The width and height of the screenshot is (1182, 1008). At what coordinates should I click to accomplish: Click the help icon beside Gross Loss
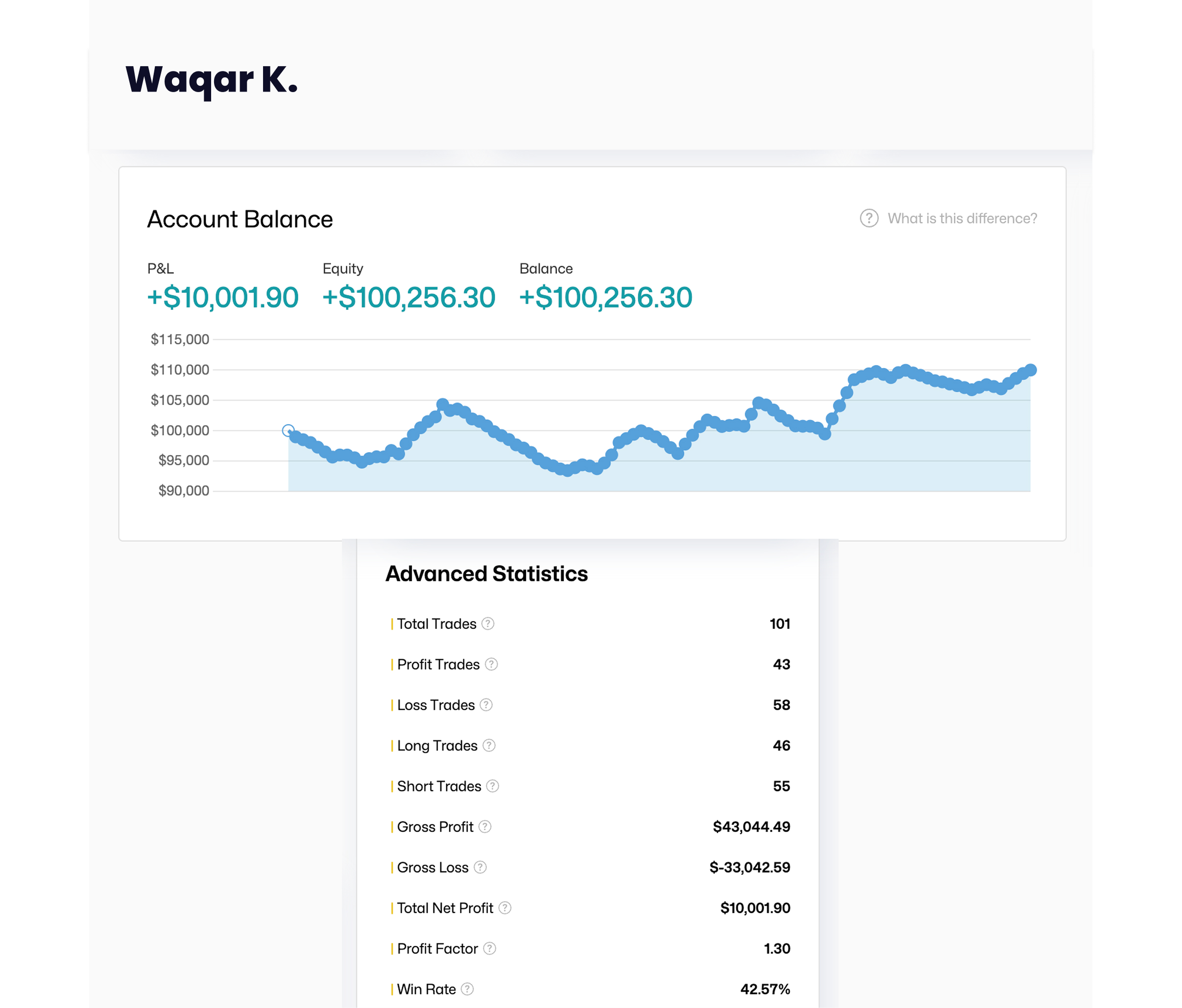coord(481,867)
